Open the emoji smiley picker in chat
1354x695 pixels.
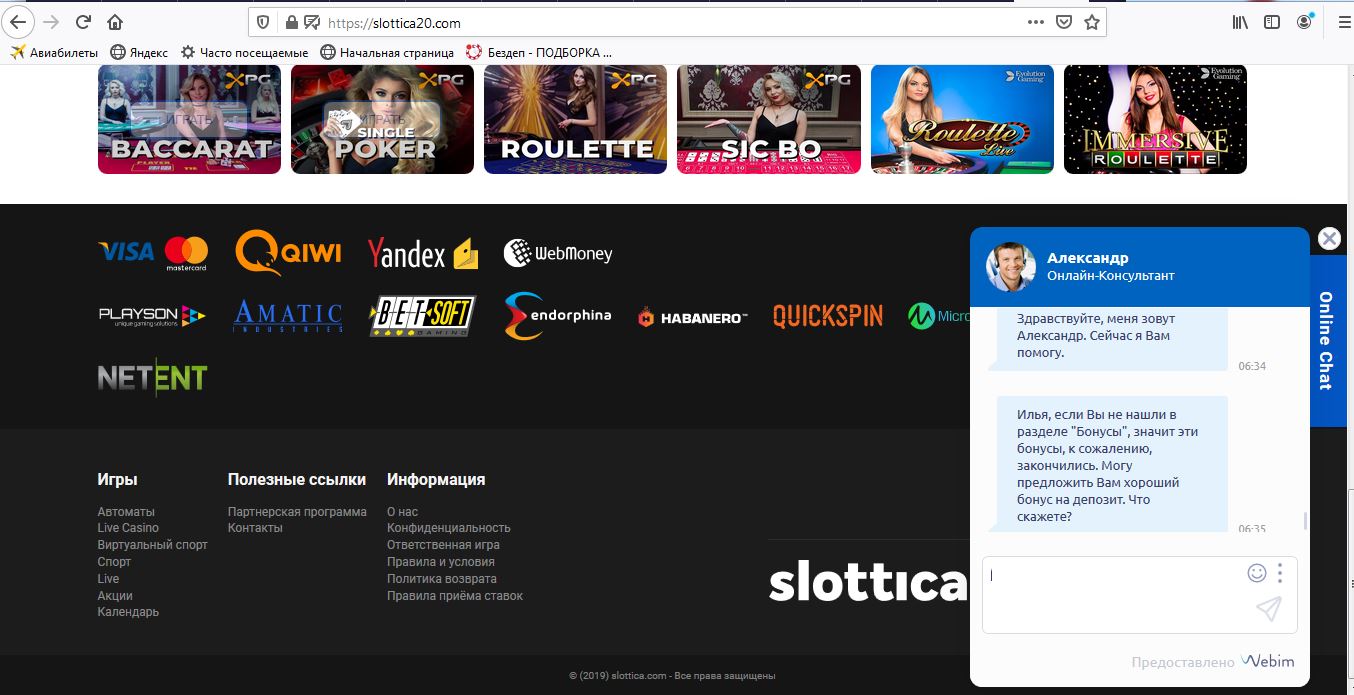tap(1257, 573)
